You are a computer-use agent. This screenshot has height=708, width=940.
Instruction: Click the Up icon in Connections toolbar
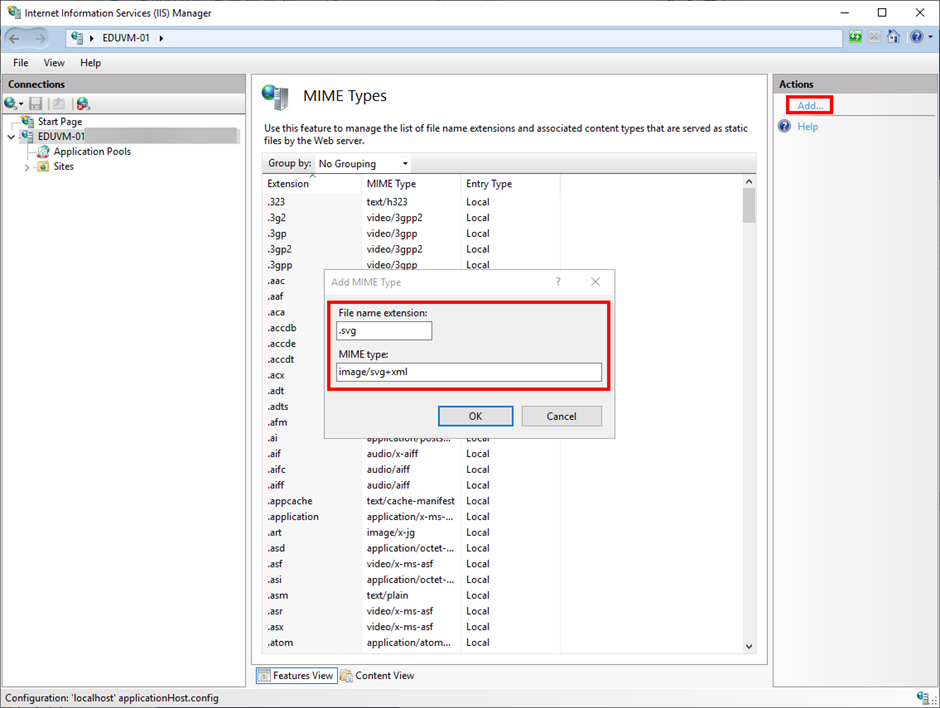pos(59,104)
